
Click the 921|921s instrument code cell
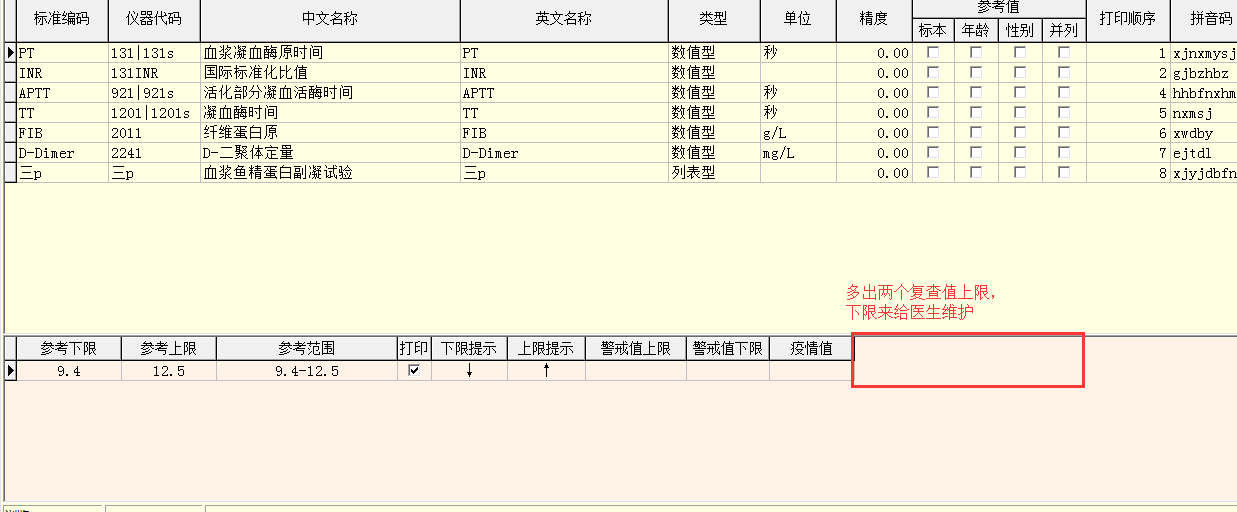click(x=154, y=92)
